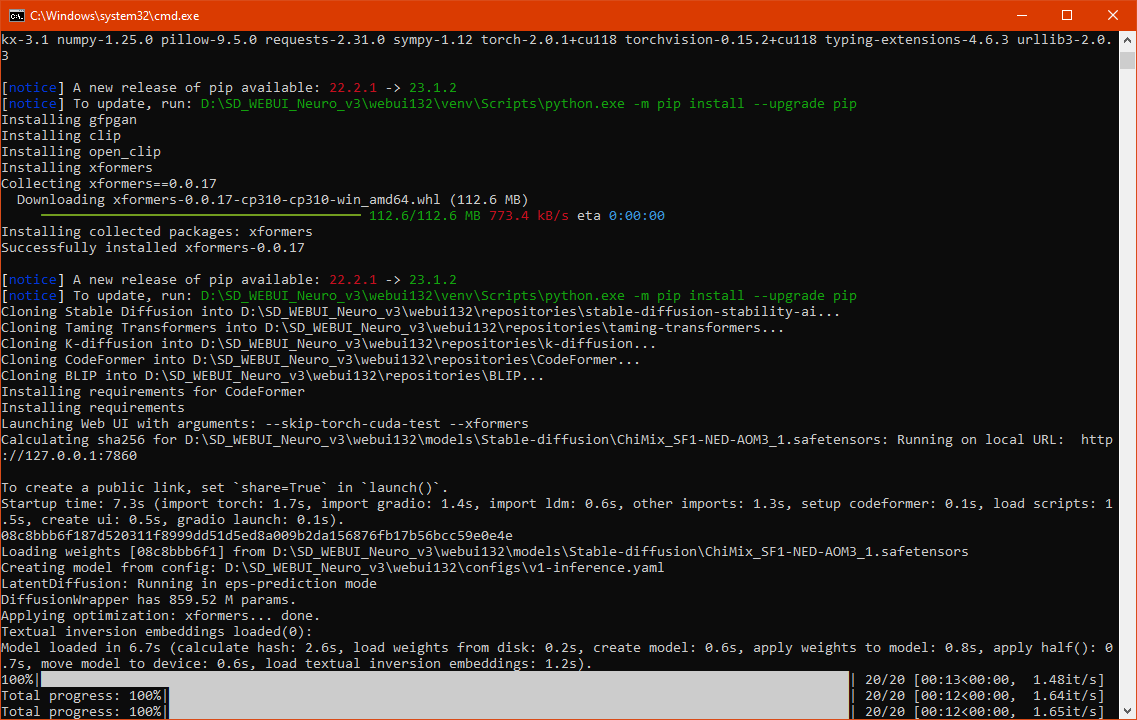Click the 'Loading weights [08c8bbb6f1]' line

click(x=484, y=551)
